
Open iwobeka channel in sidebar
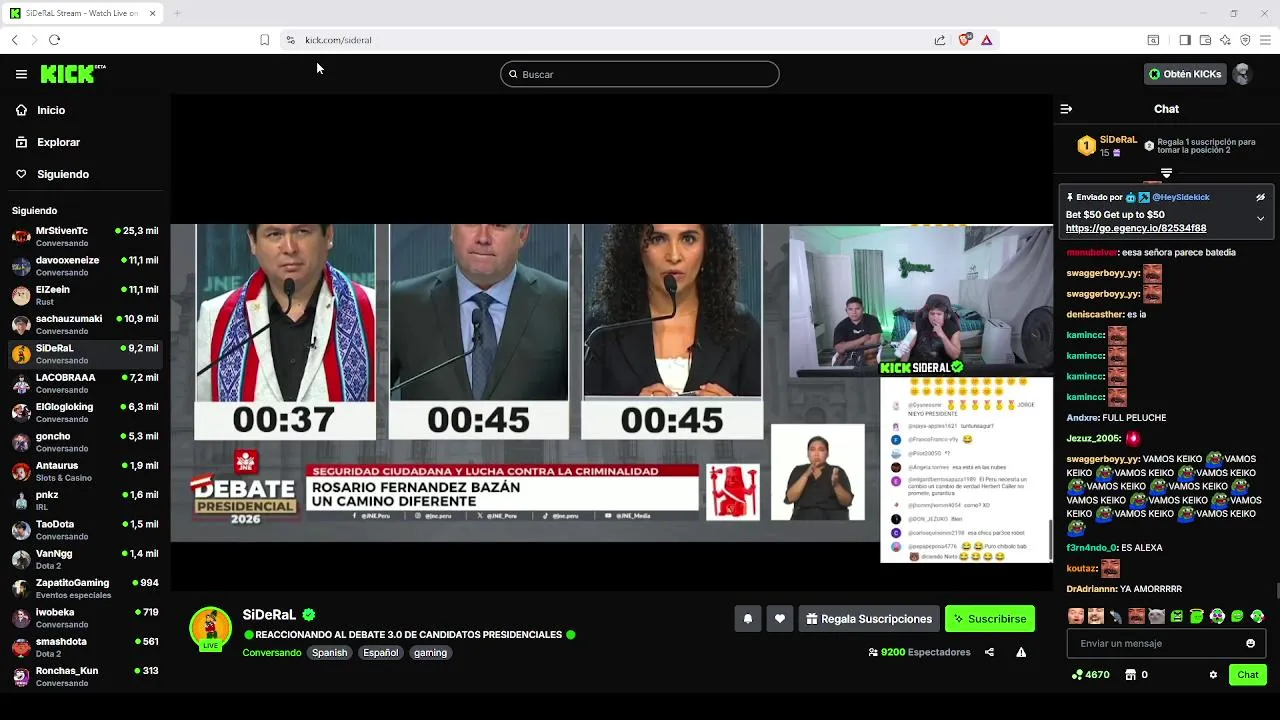click(84, 618)
